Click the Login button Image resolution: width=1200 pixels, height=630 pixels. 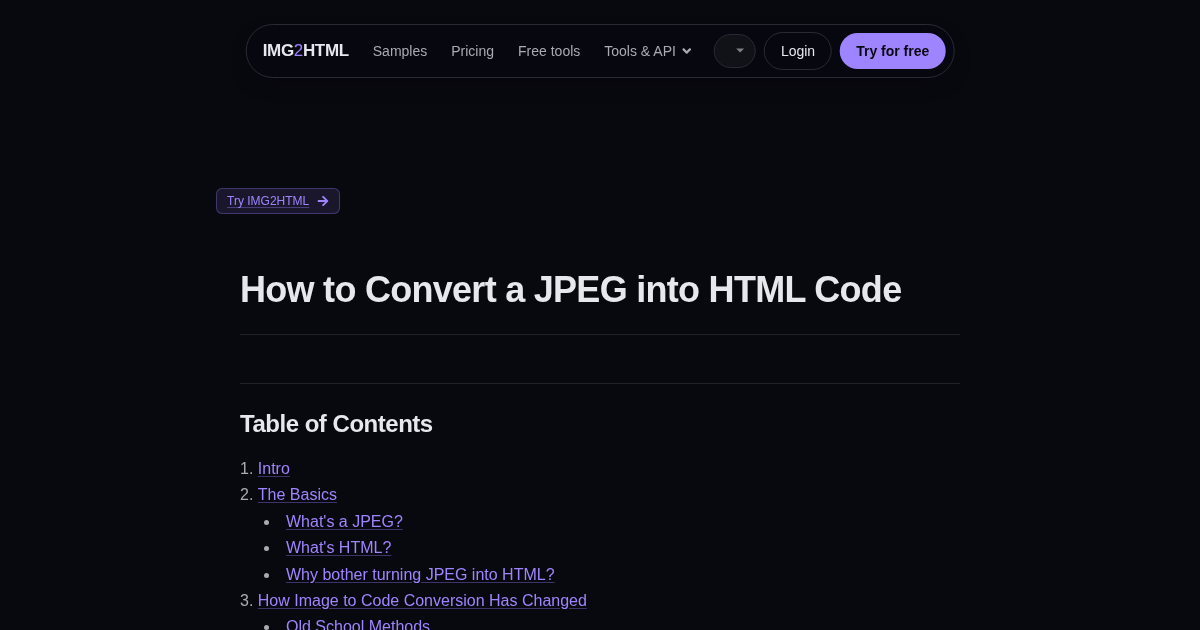pos(798,51)
